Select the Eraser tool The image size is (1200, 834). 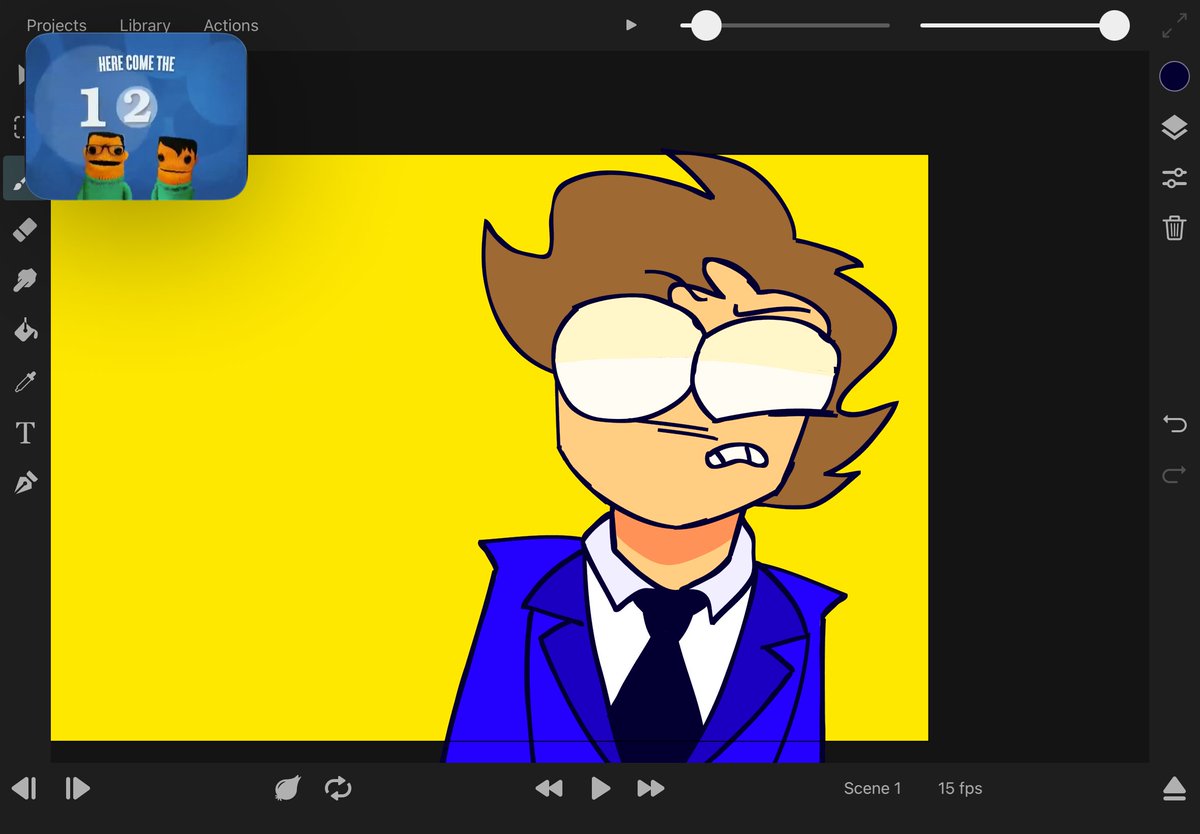25,231
